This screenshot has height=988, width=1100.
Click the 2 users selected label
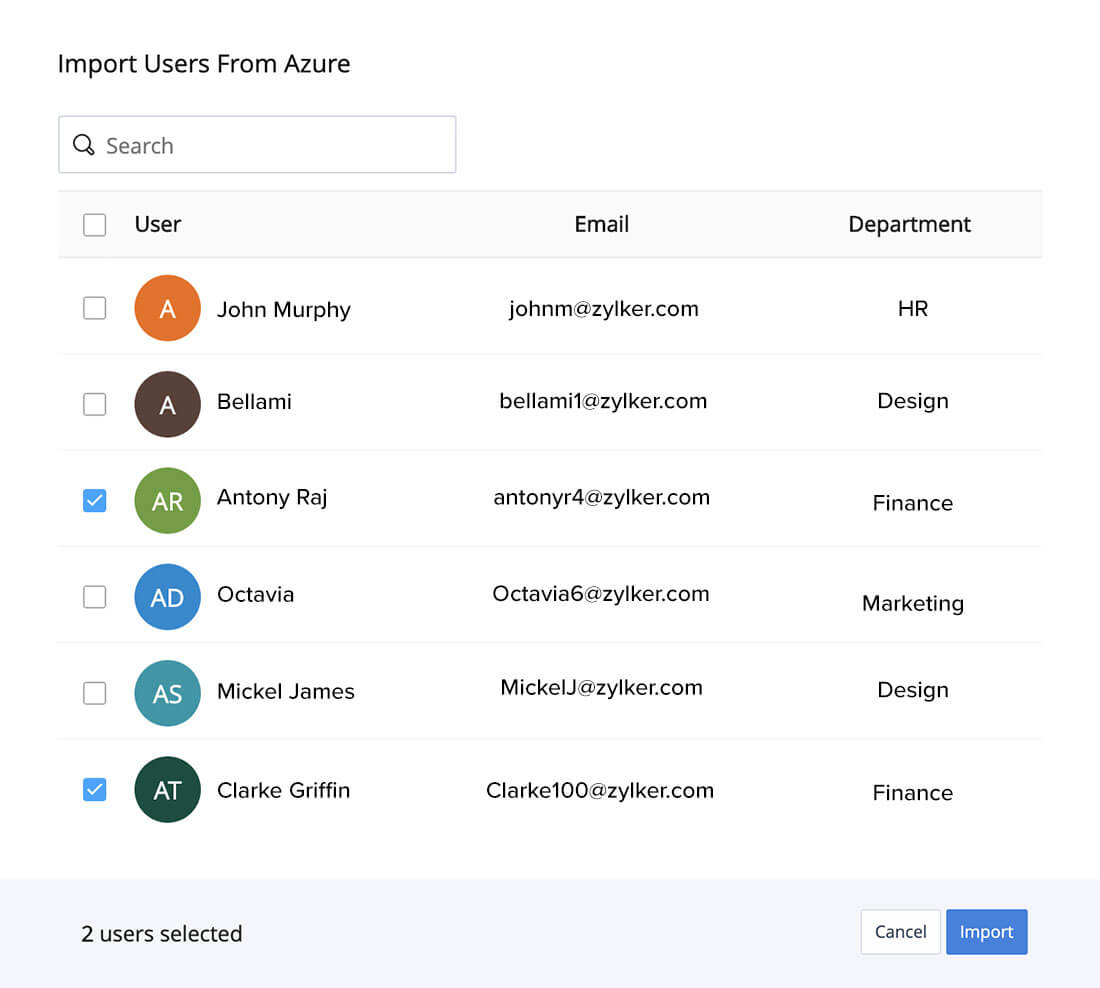161,933
